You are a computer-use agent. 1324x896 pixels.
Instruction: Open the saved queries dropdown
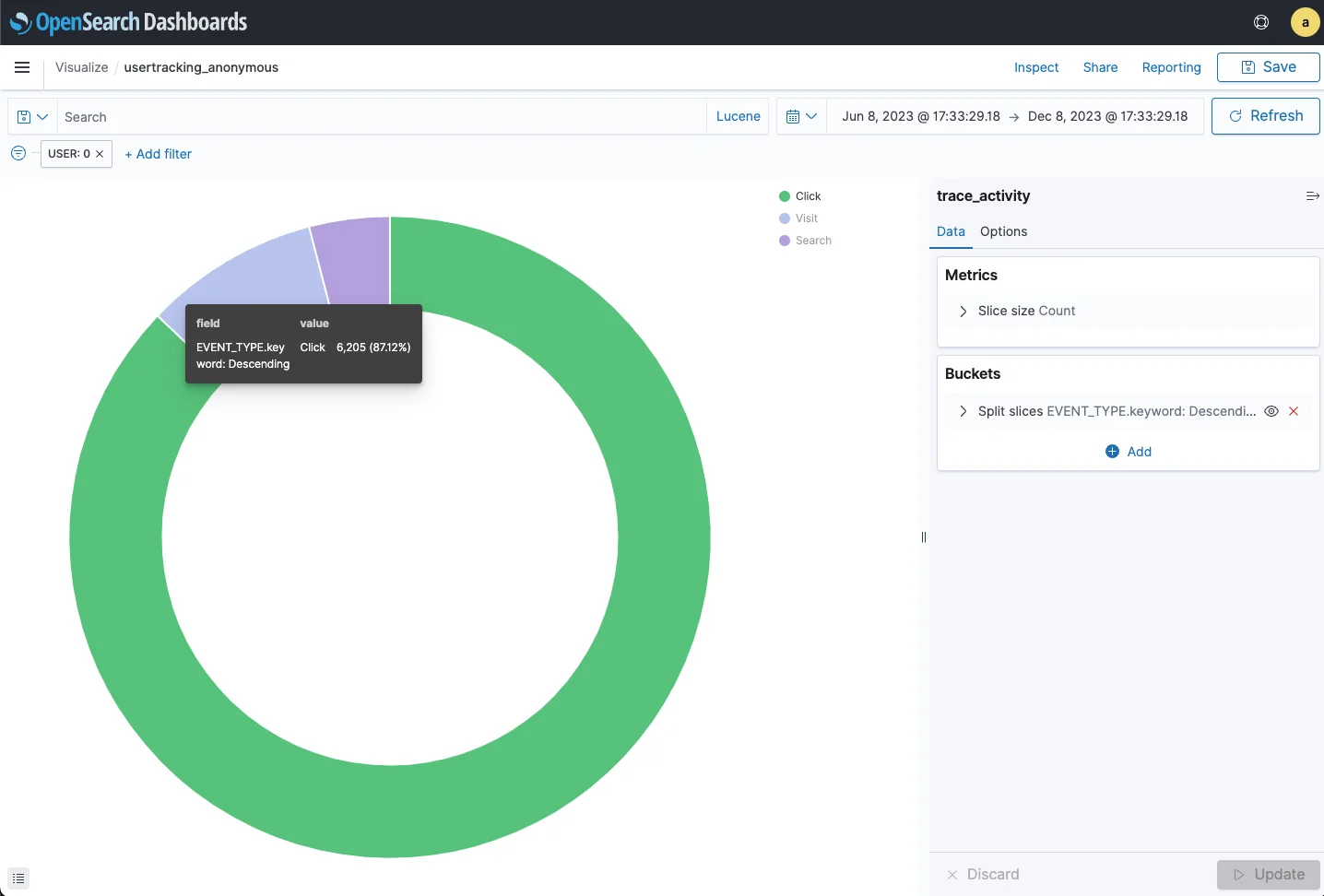click(32, 117)
